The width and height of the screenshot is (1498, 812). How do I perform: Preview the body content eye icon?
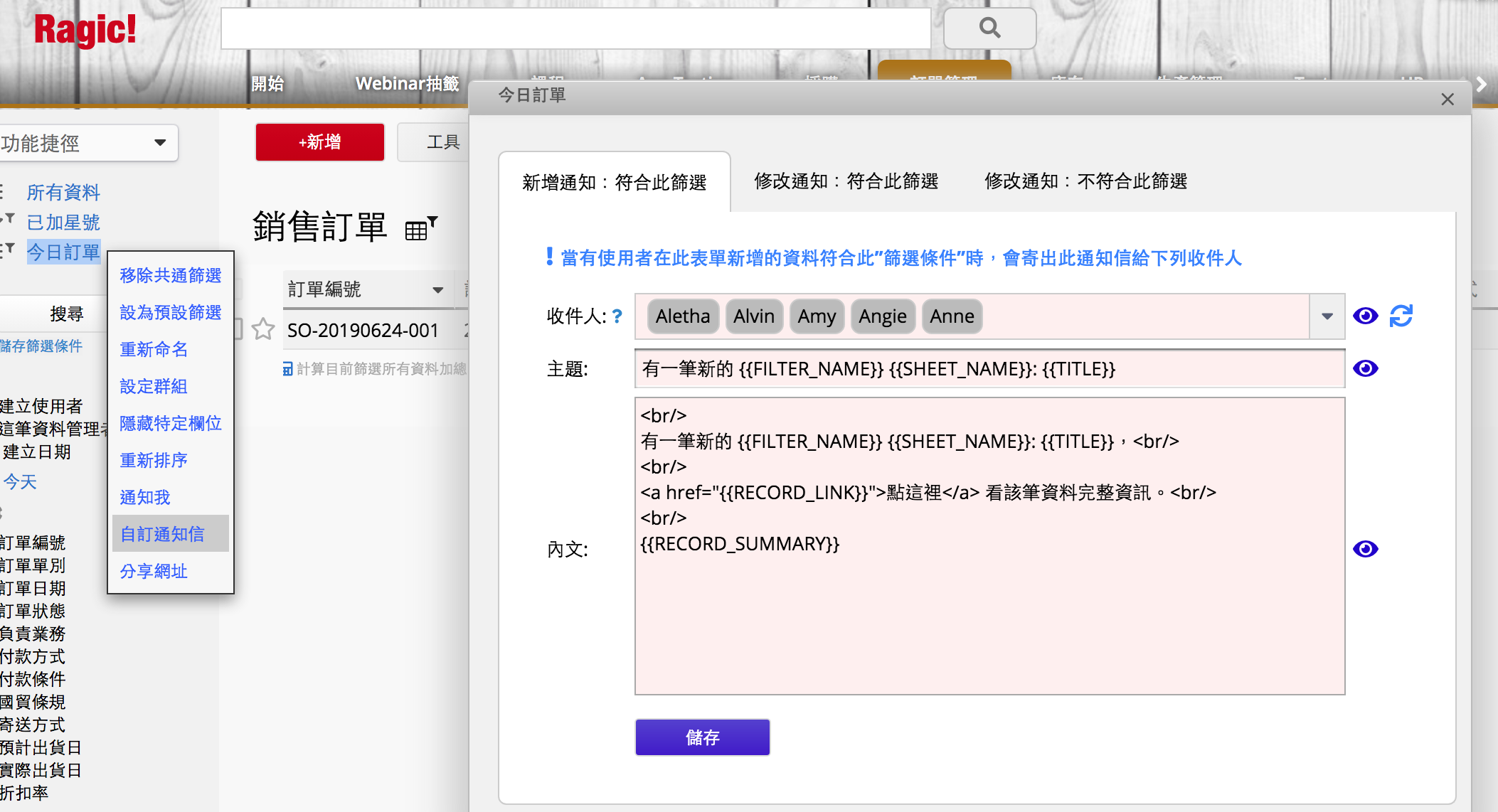pos(1365,549)
